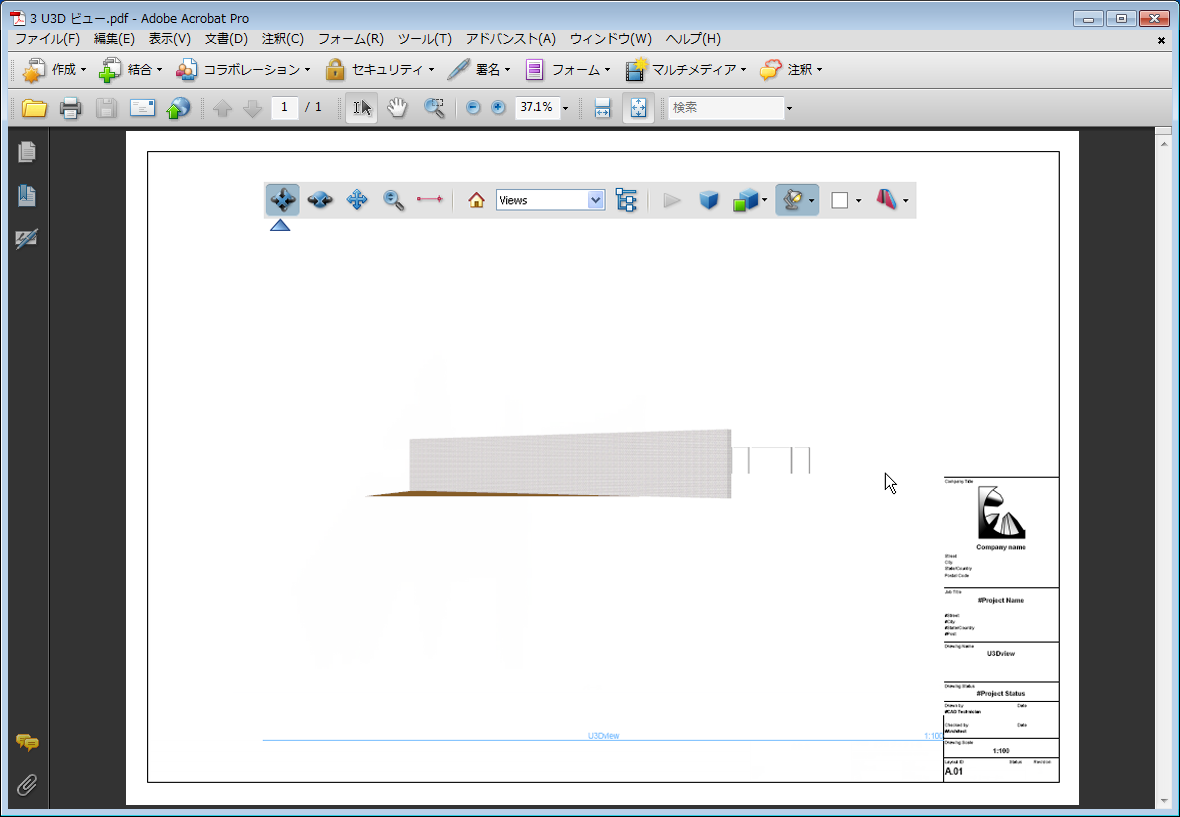Image resolution: width=1180 pixels, height=817 pixels.
Task: Activate the 3D Zoom tool
Action: click(393, 200)
